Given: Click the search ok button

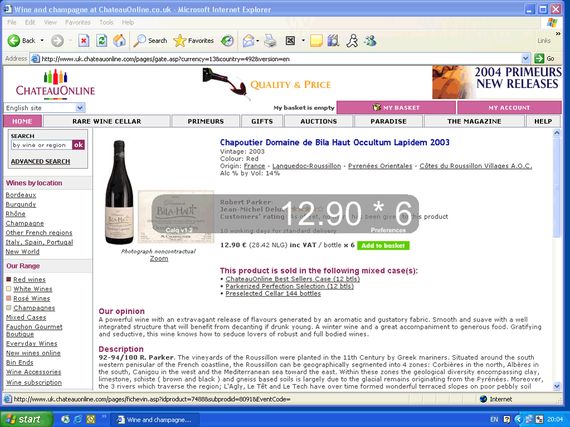Looking at the screenshot, I should (x=79, y=145).
